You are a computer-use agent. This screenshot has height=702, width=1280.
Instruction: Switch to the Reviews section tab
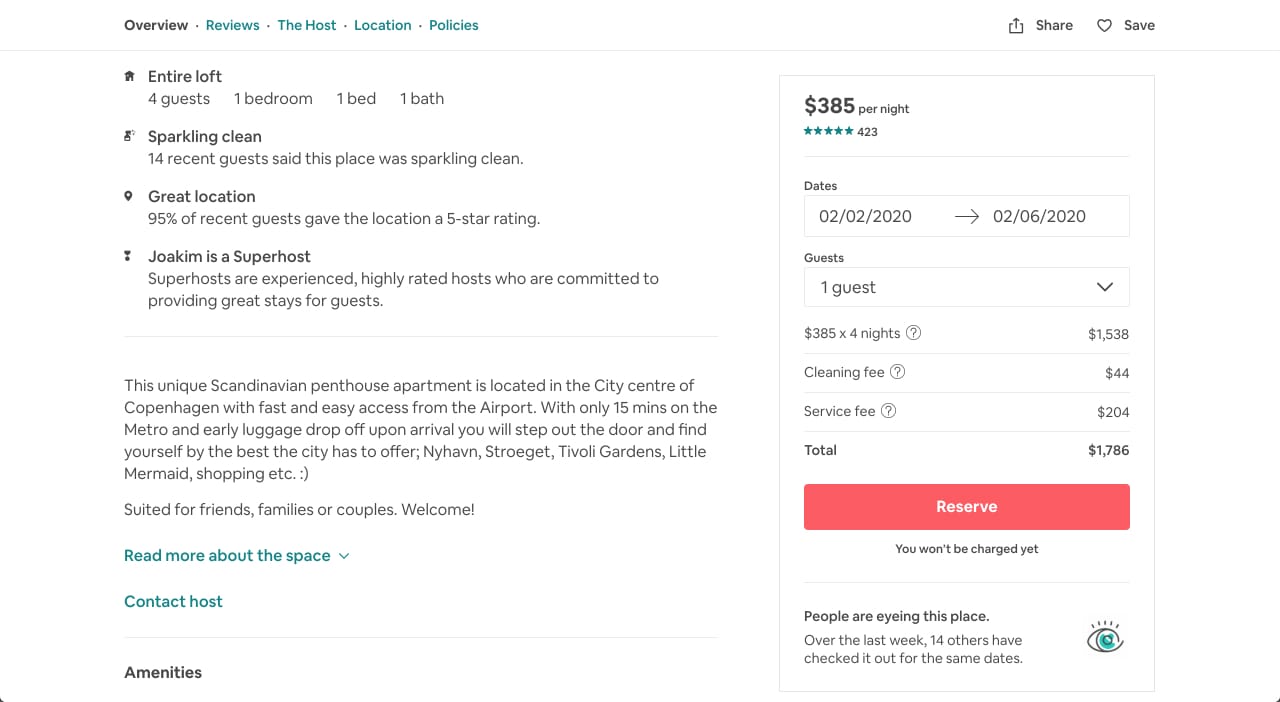(x=232, y=25)
